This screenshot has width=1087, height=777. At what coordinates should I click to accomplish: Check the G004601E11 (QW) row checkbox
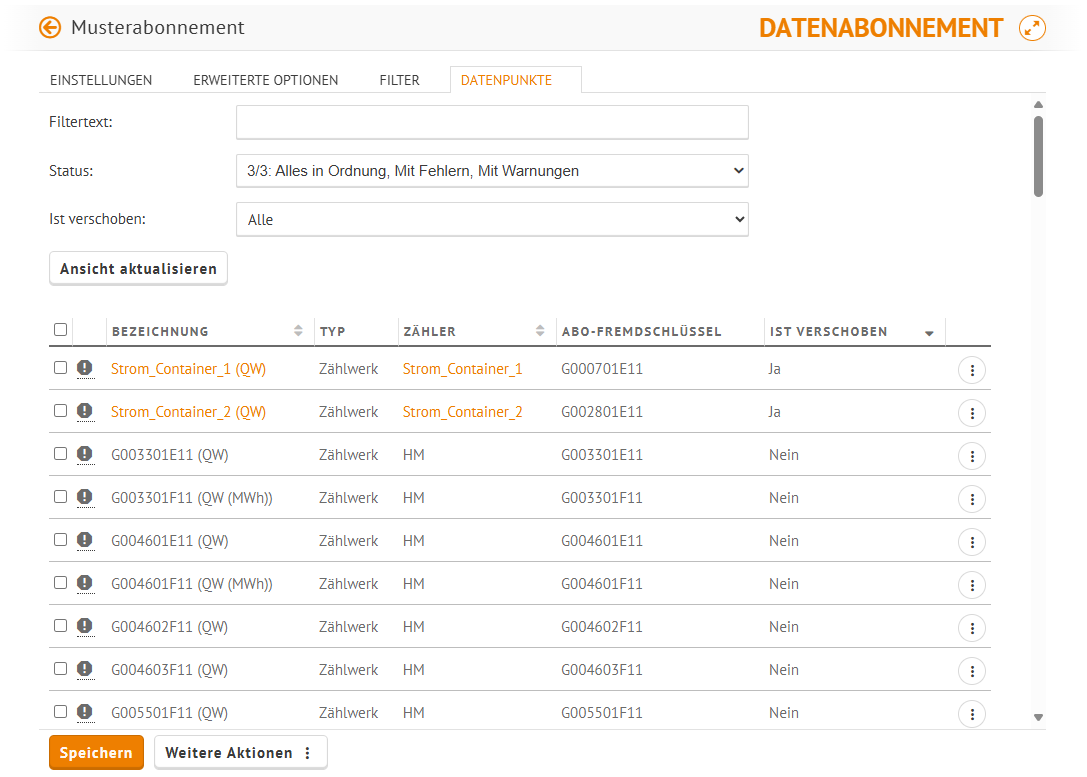[60, 539]
